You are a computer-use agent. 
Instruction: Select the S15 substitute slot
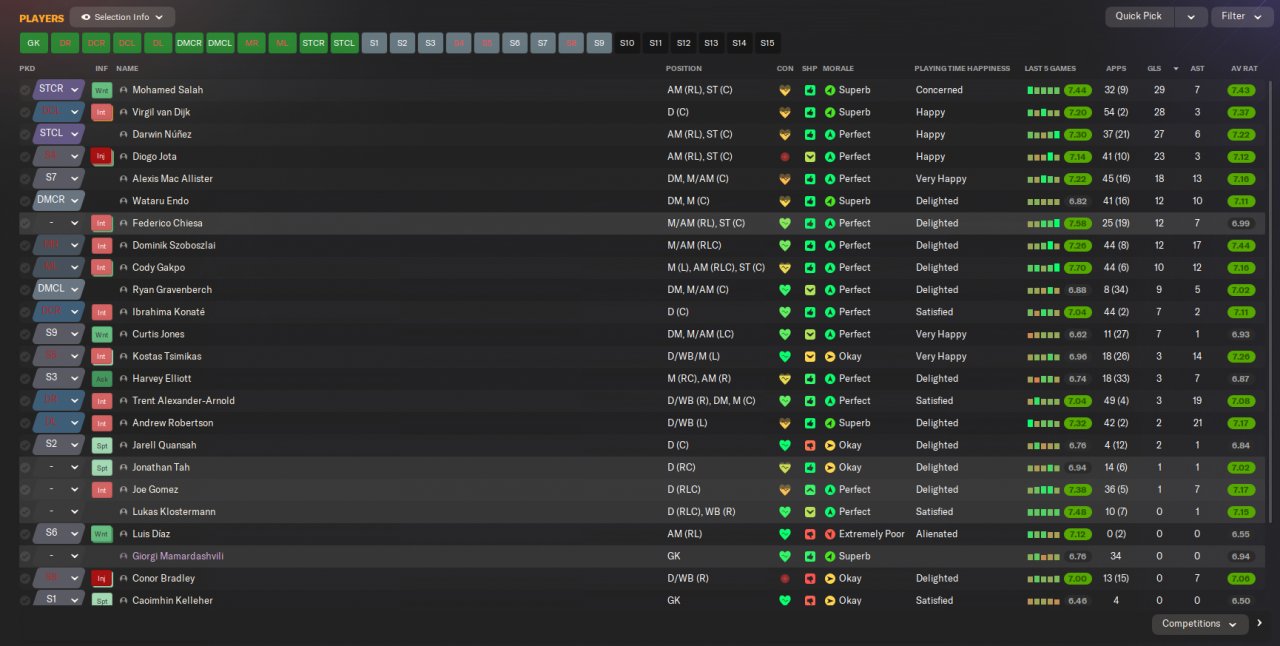(767, 43)
